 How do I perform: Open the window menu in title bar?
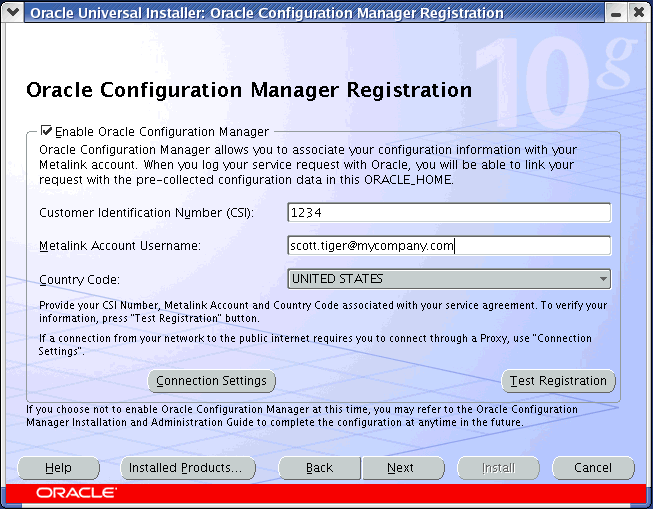[x=12, y=13]
